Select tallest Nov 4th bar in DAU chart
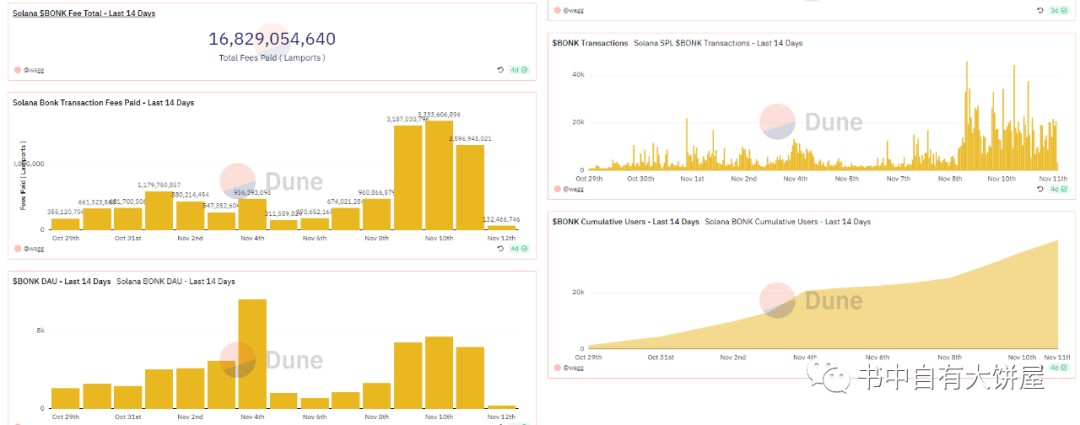Viewport: 1080px width, 425px height. (252, 353)
